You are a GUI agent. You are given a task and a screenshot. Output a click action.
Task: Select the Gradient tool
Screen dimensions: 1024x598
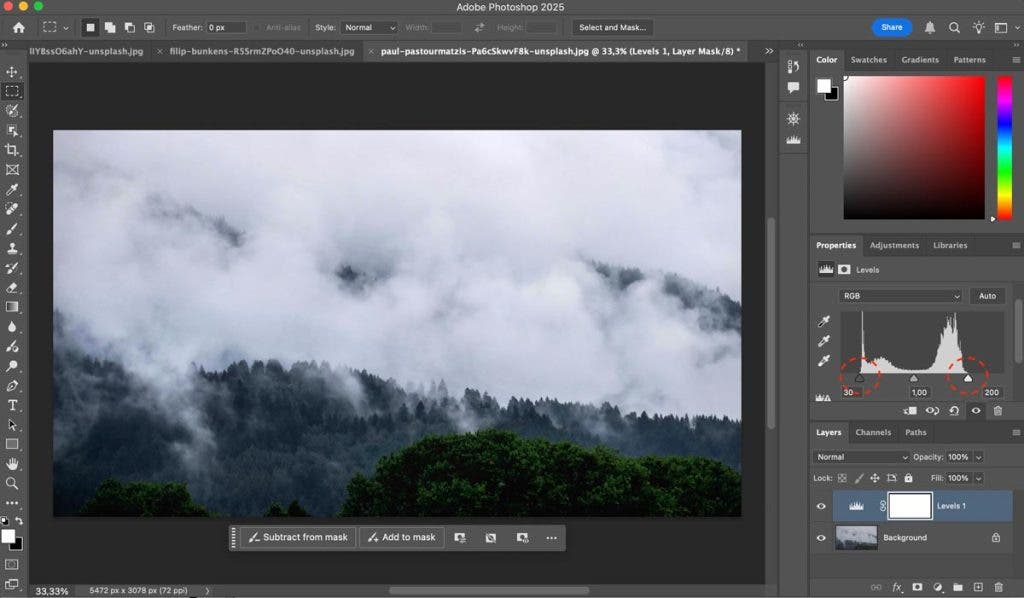pyautogui.click(x=12, y=307)
